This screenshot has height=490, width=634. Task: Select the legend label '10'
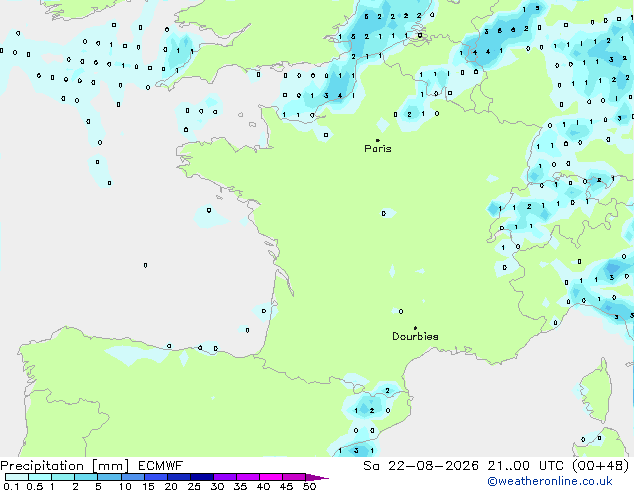click(125, 486)
